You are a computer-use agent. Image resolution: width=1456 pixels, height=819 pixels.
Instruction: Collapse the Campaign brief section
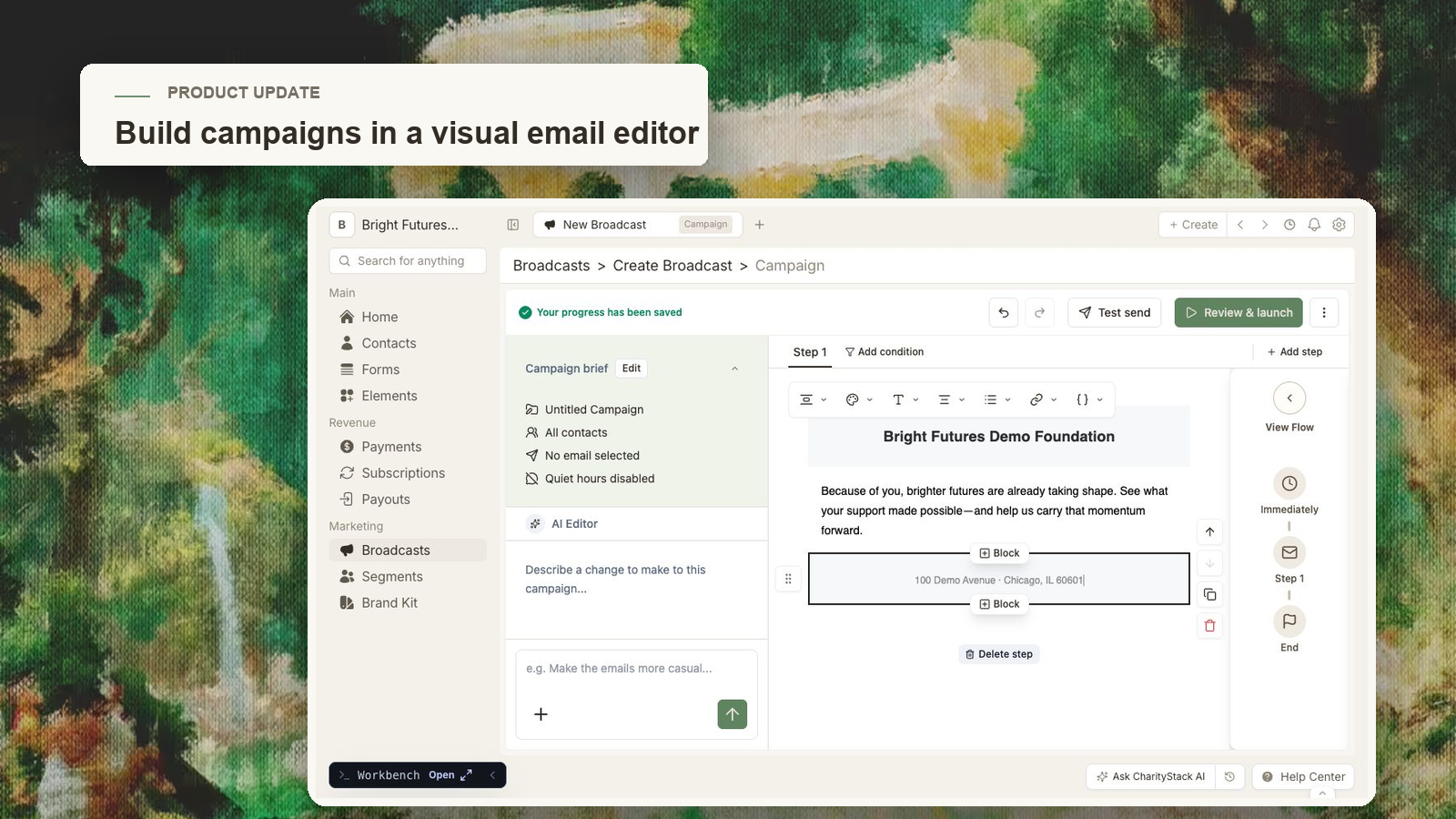(734, 369)
